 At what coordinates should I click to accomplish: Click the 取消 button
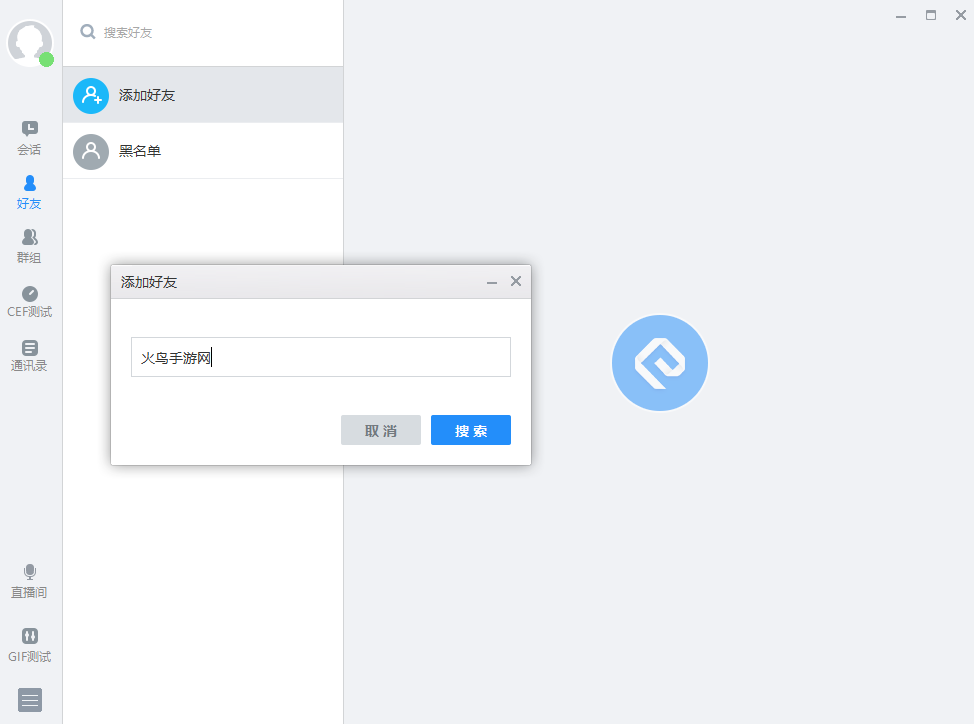[381, 430]
